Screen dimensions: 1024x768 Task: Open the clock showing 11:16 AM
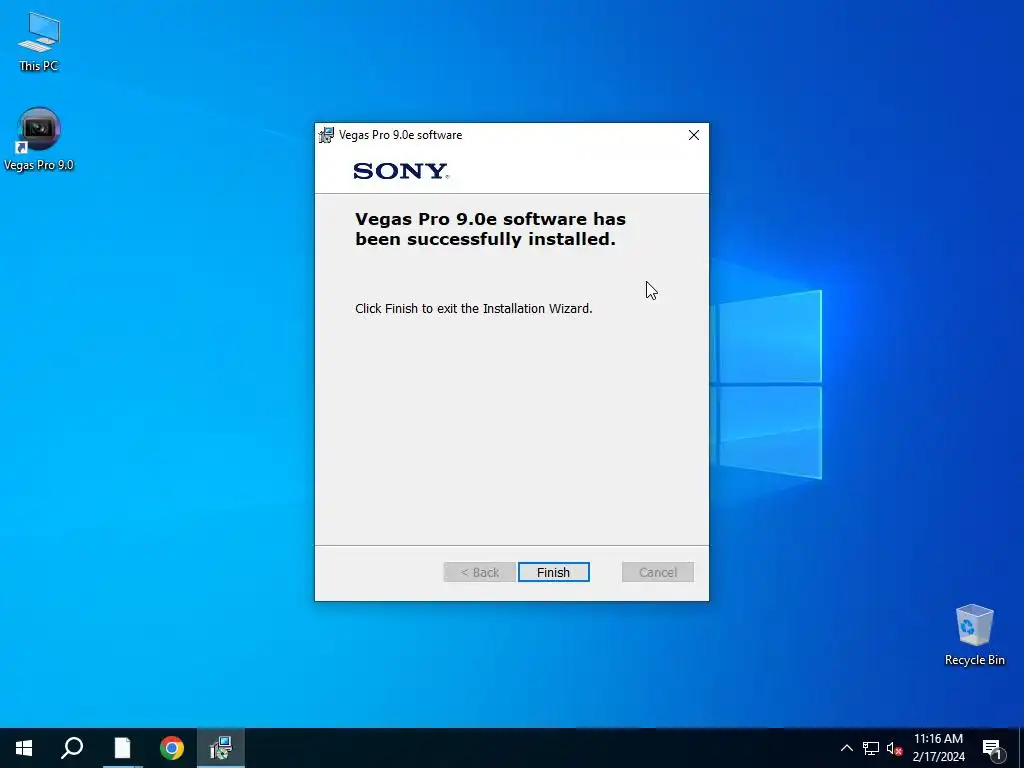click(x=938, y=748)
